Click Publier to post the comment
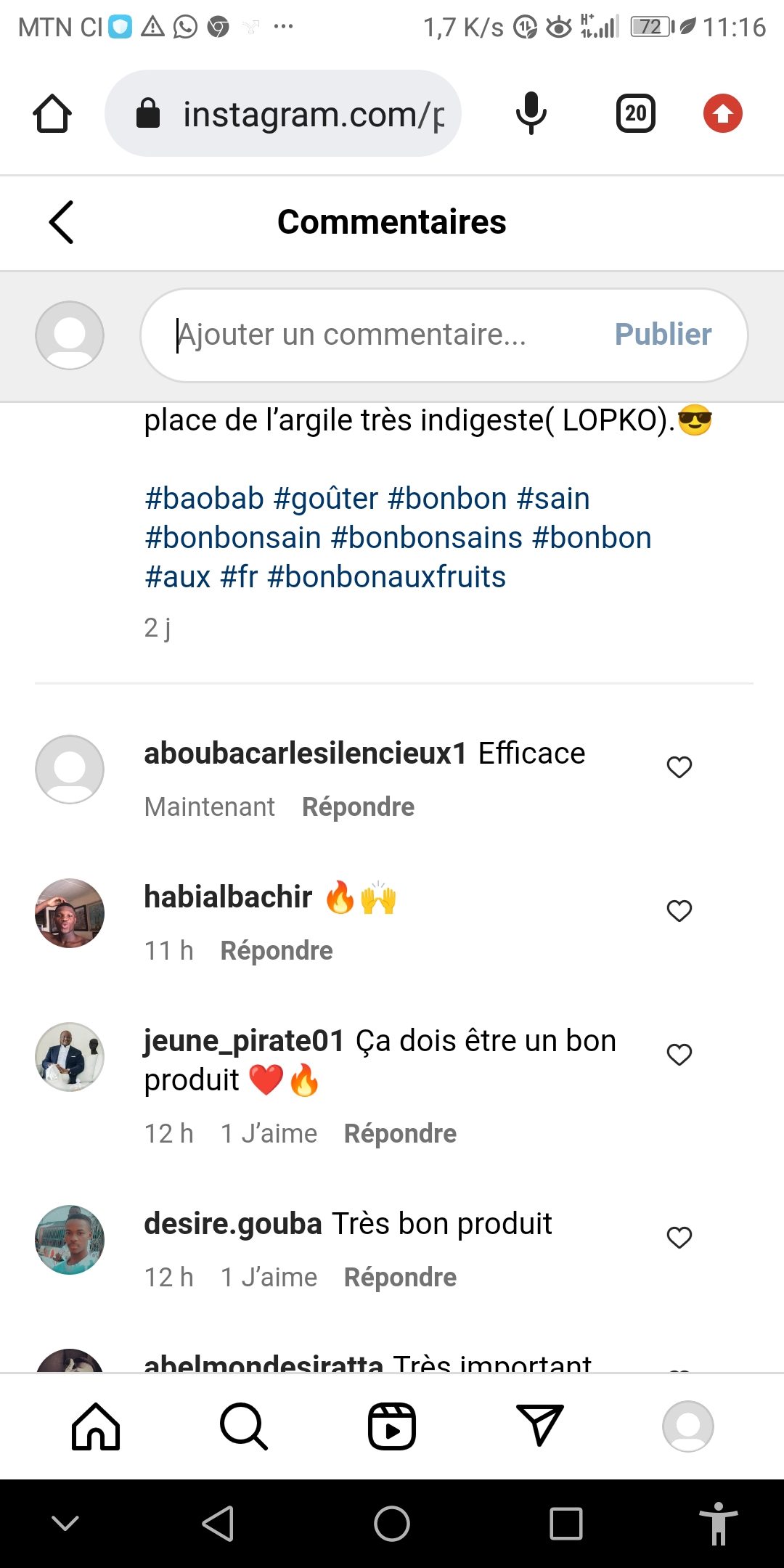The width and height of the screenshot is (784, 1568). (663, 335)
